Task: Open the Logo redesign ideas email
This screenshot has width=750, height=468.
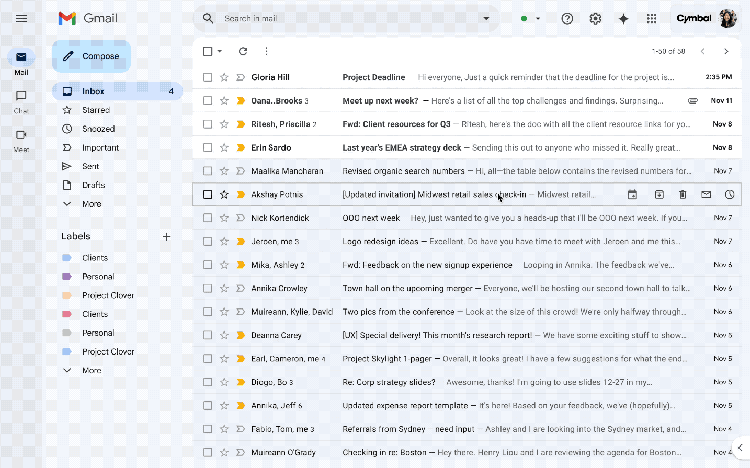Action: tap(467, 241)
